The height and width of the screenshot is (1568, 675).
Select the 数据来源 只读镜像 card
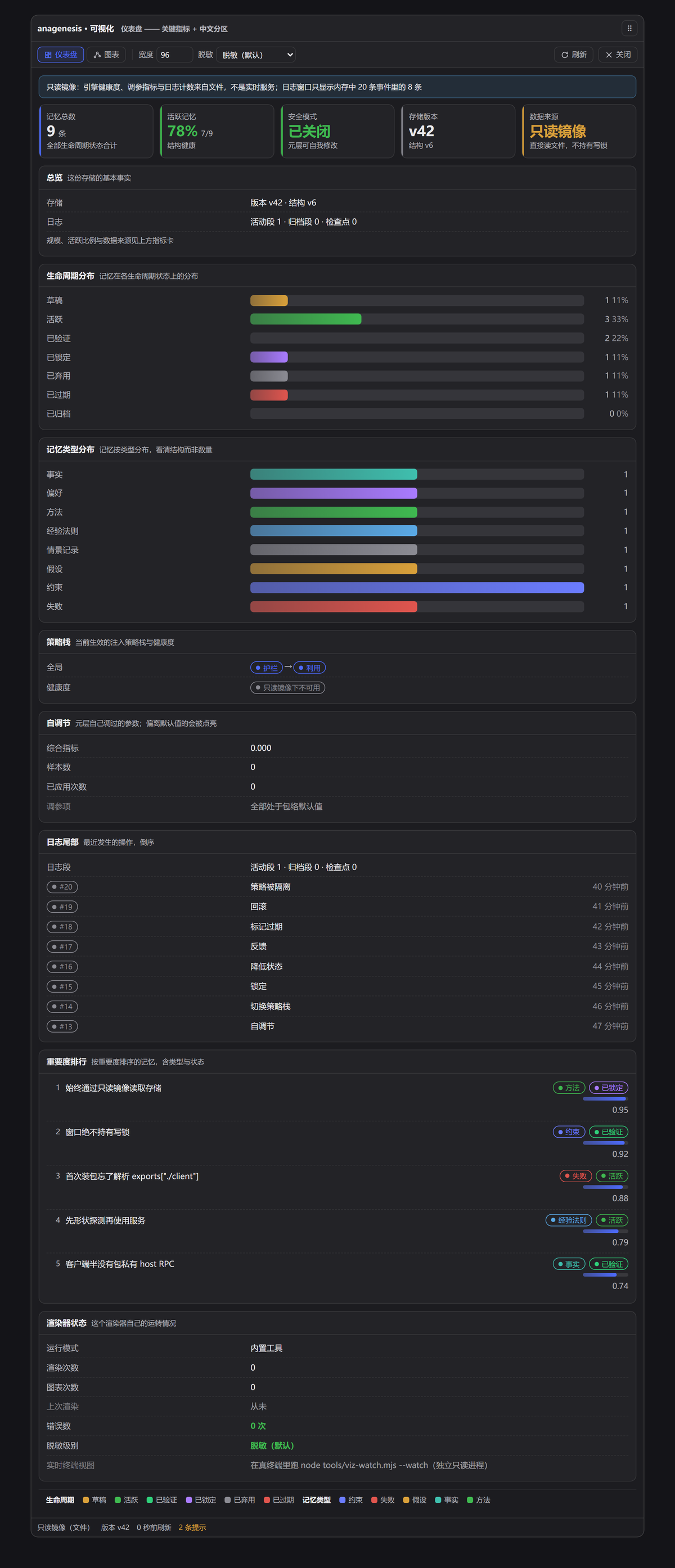(579, 131)
